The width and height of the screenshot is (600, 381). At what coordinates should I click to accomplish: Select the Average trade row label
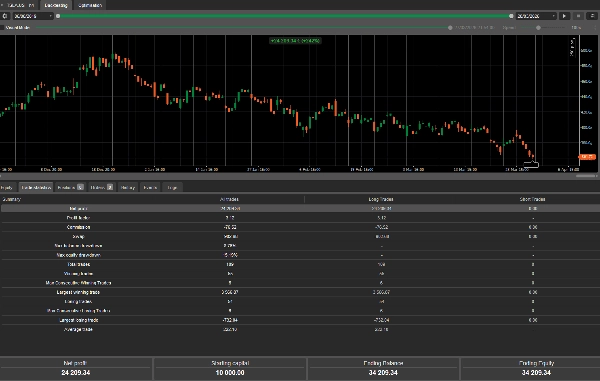click(x=78, y=329)
